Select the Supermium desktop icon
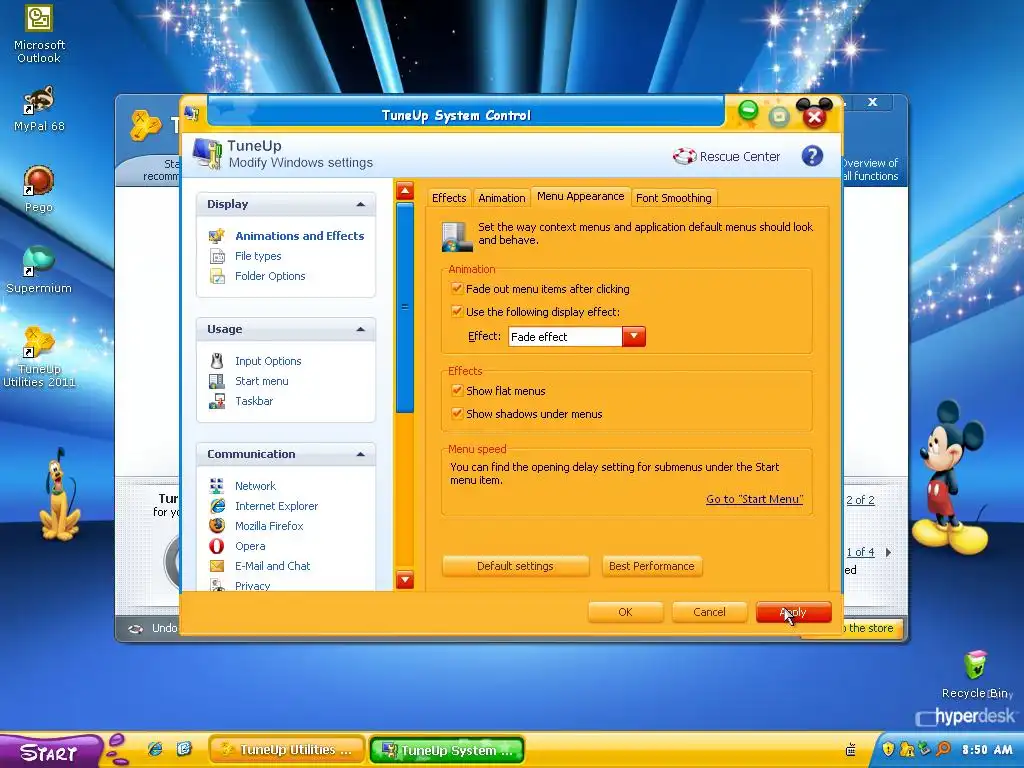Viewport: 1024px width, 768px height. coord(39,270)
